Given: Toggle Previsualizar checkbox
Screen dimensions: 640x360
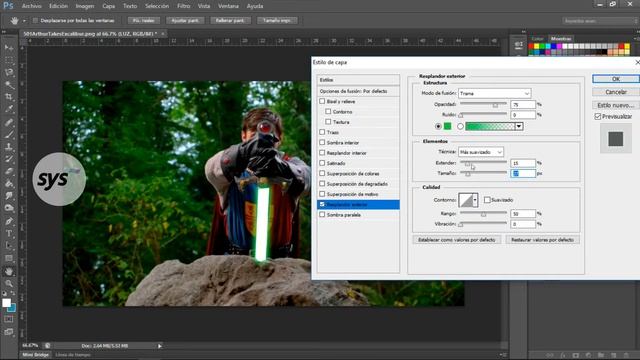Looking at the screenshot, I should tap(598, 117).
